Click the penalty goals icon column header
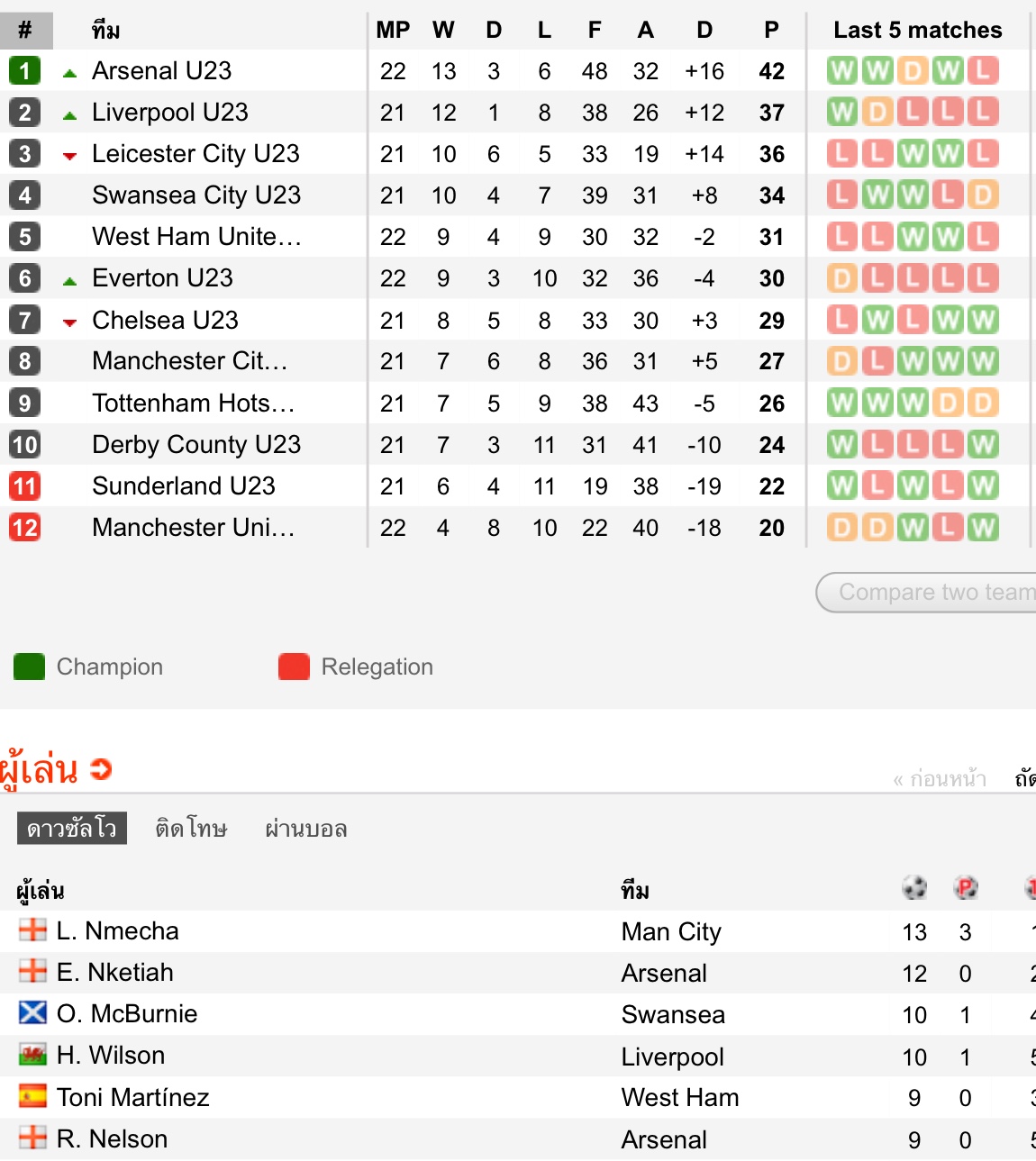Image resolution: width=1036 pixels, height=1161 pixels. [966, 888]
